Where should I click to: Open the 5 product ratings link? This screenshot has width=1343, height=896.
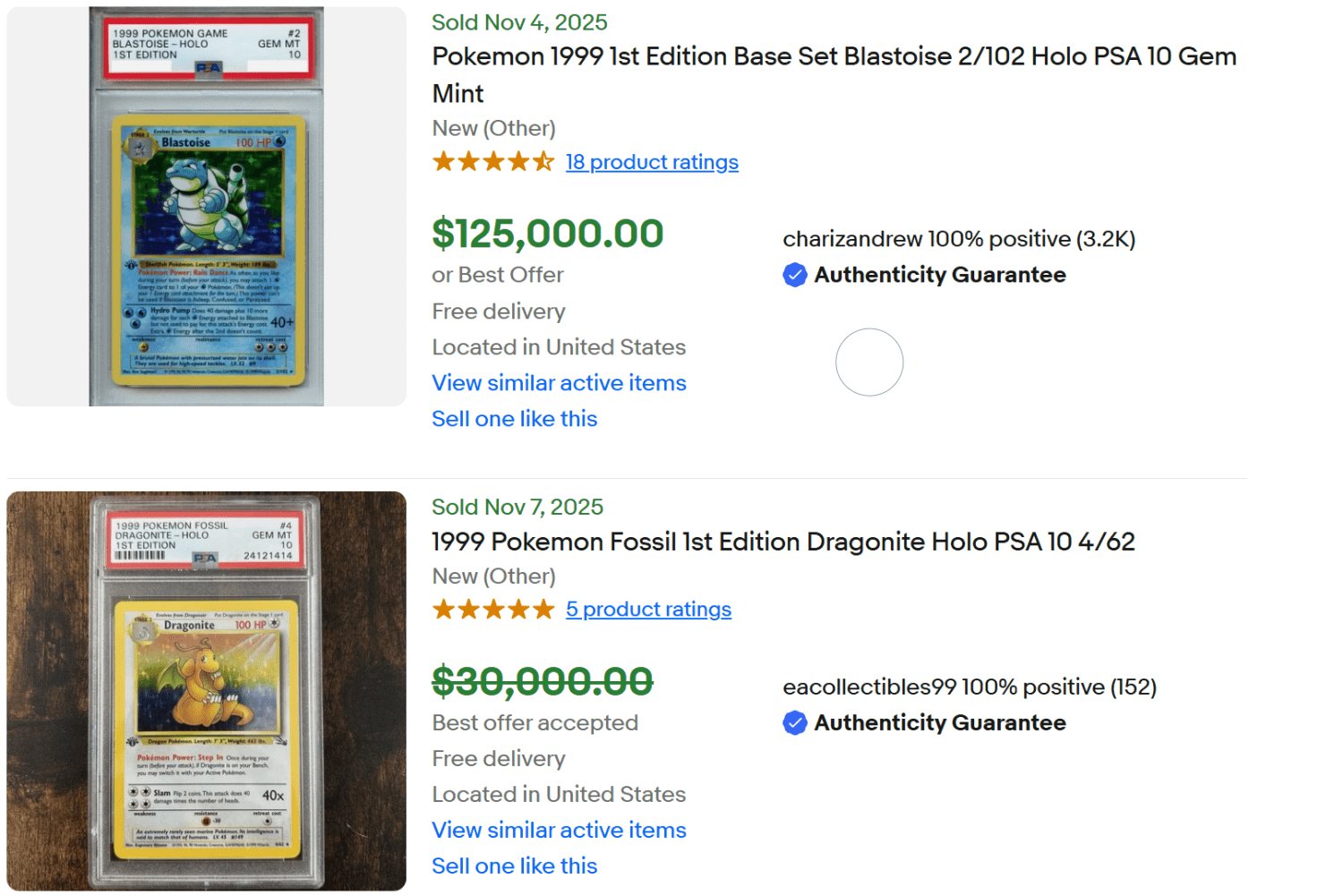648,609
